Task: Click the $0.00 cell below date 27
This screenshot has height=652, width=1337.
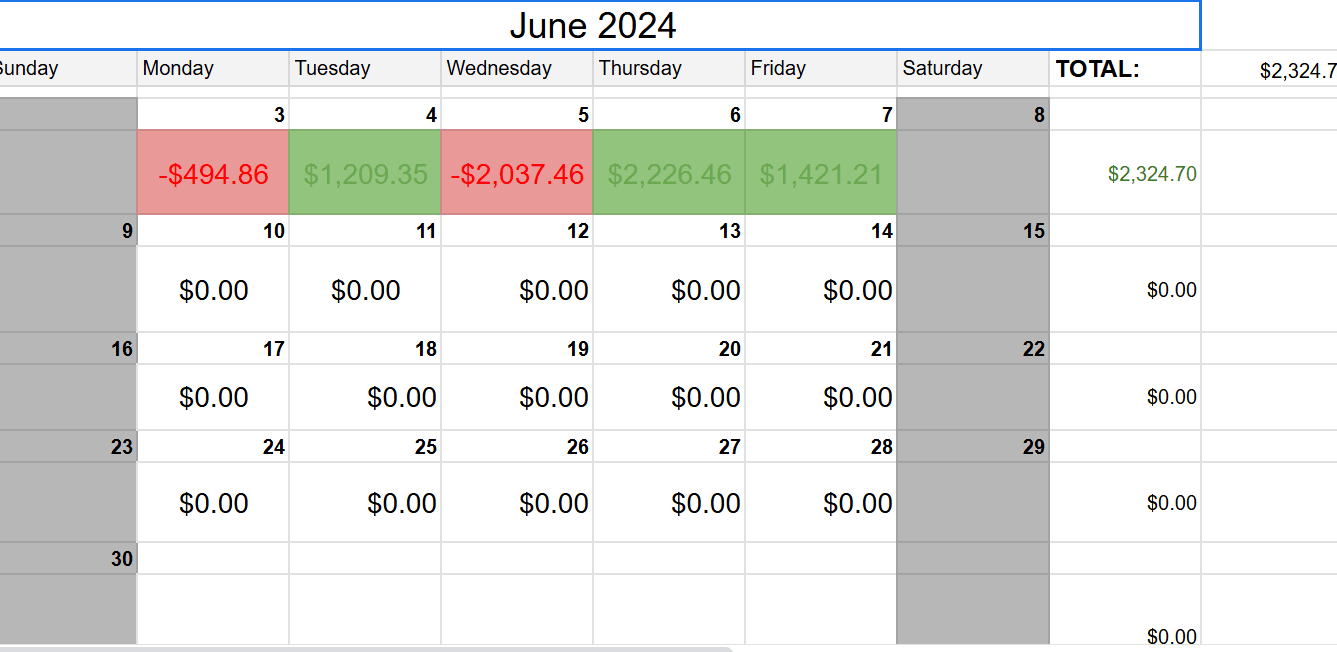Action: click(x=669, y=503)
